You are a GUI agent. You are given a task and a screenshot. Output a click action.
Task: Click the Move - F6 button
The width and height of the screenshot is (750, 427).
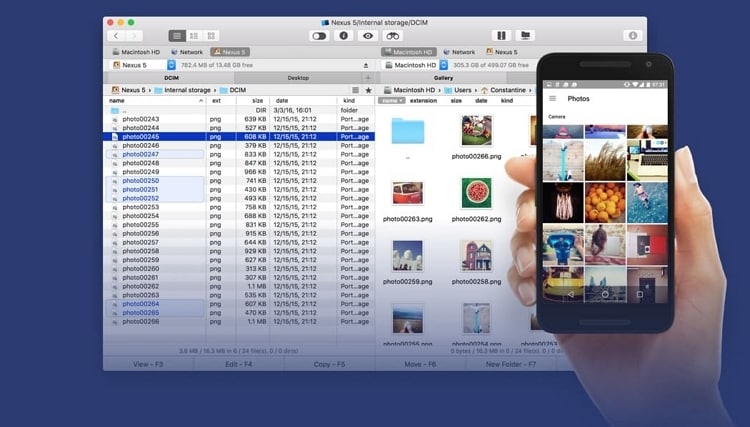click(420, 364)
